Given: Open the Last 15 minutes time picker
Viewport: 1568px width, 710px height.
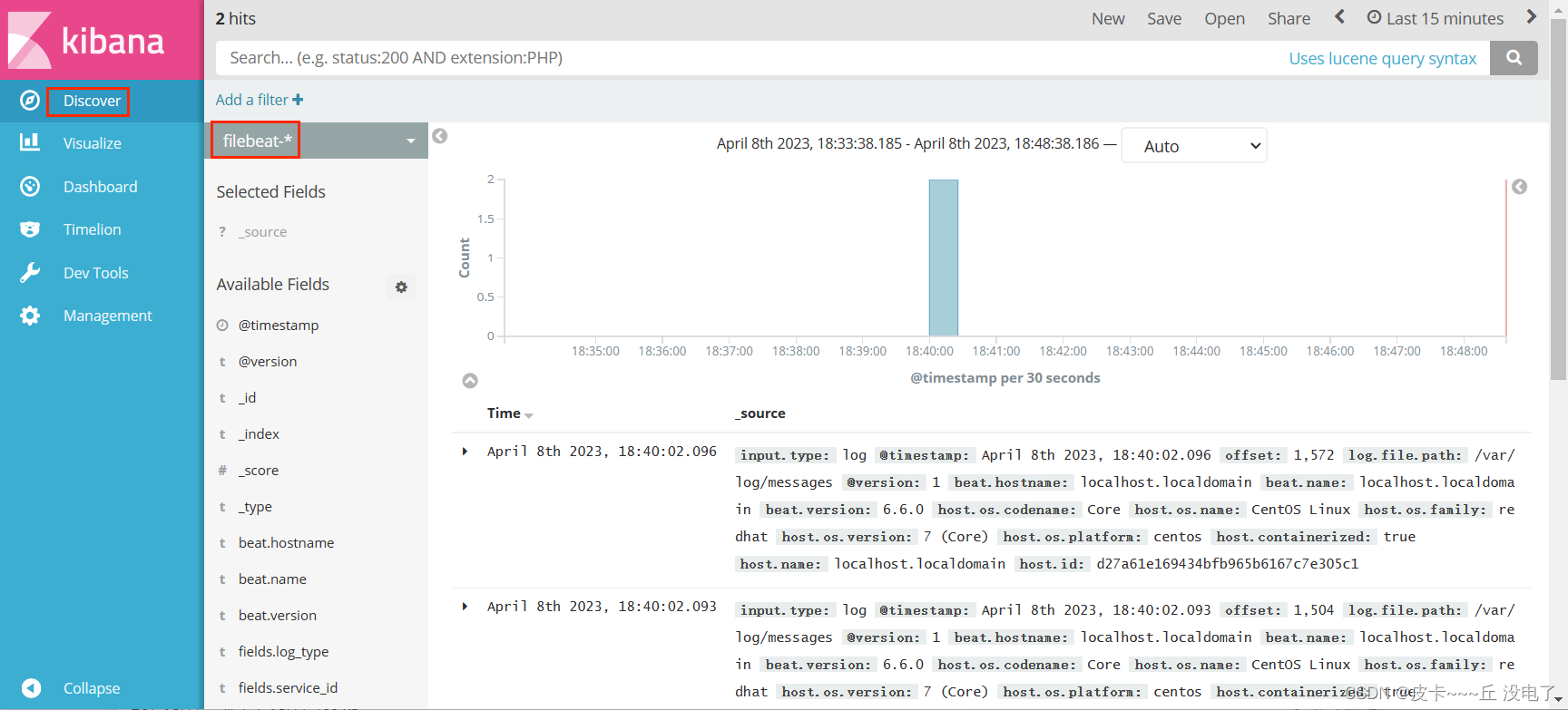Looking at the screenshot, I should [1436, 18].
